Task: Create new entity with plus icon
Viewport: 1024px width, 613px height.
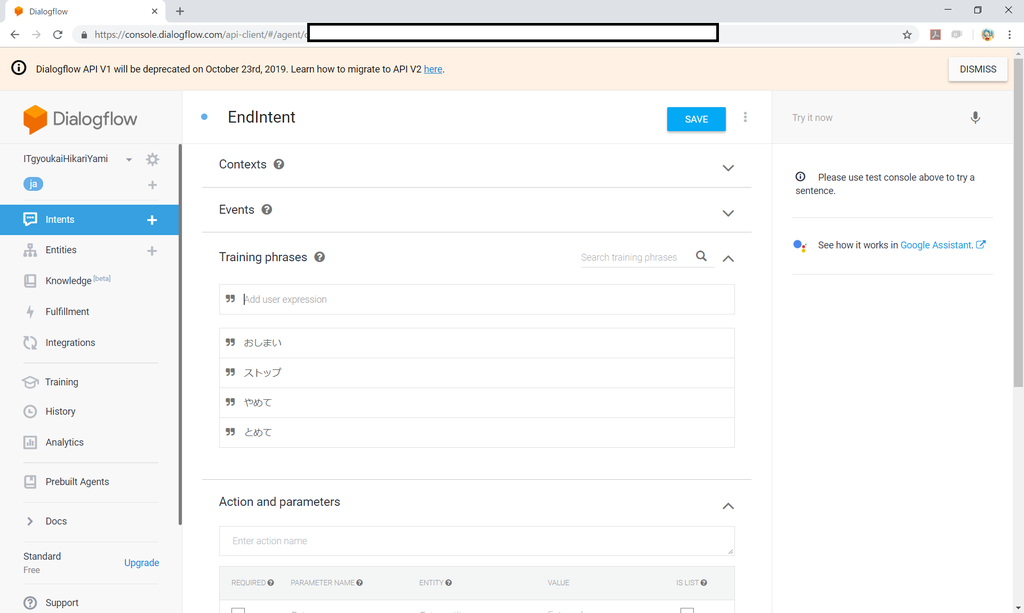Action: click(152, 251)
